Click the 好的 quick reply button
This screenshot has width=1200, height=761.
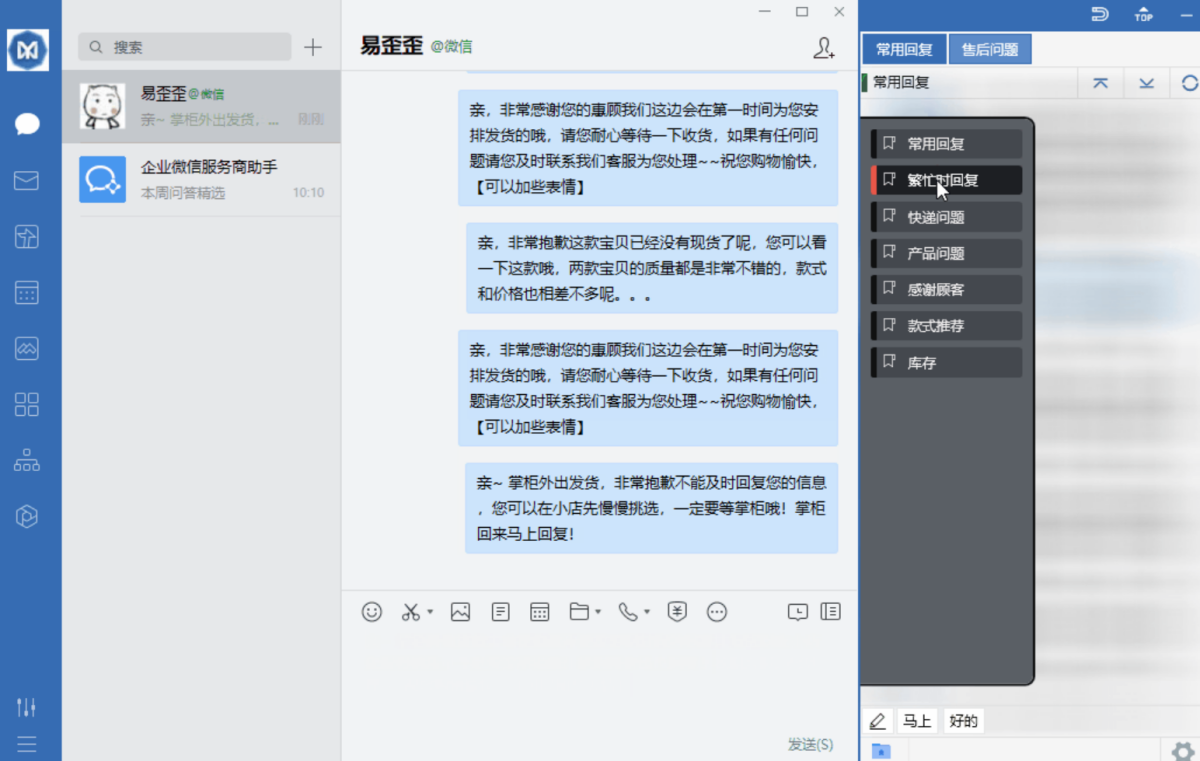pos(963,720)
